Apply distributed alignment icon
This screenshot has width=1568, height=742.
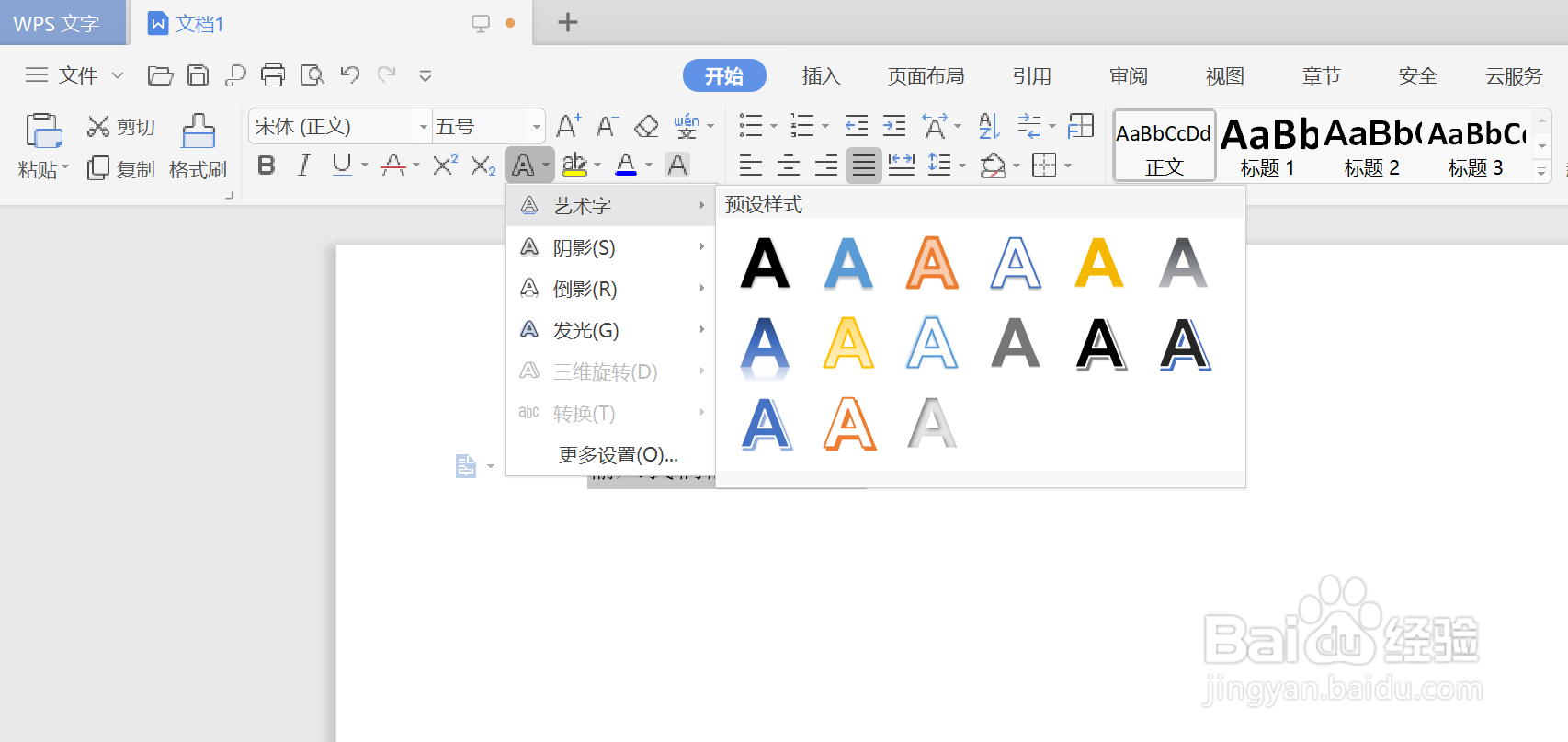[902, 166]
